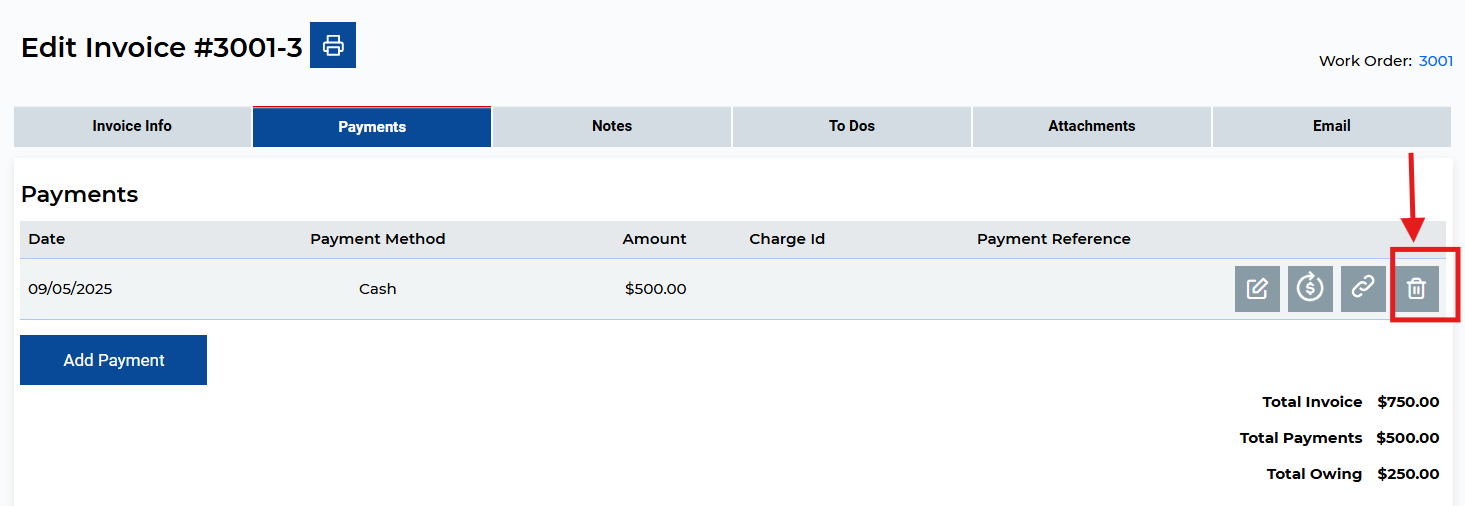Select the 09/05/2025 payment date cell

(70, 289)
